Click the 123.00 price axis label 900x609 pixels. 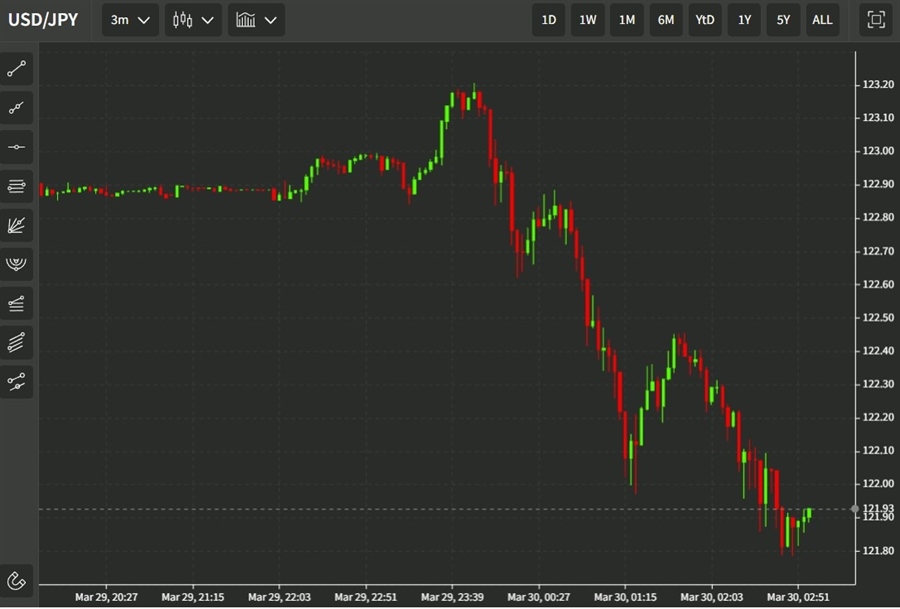[x=878, y=151]
